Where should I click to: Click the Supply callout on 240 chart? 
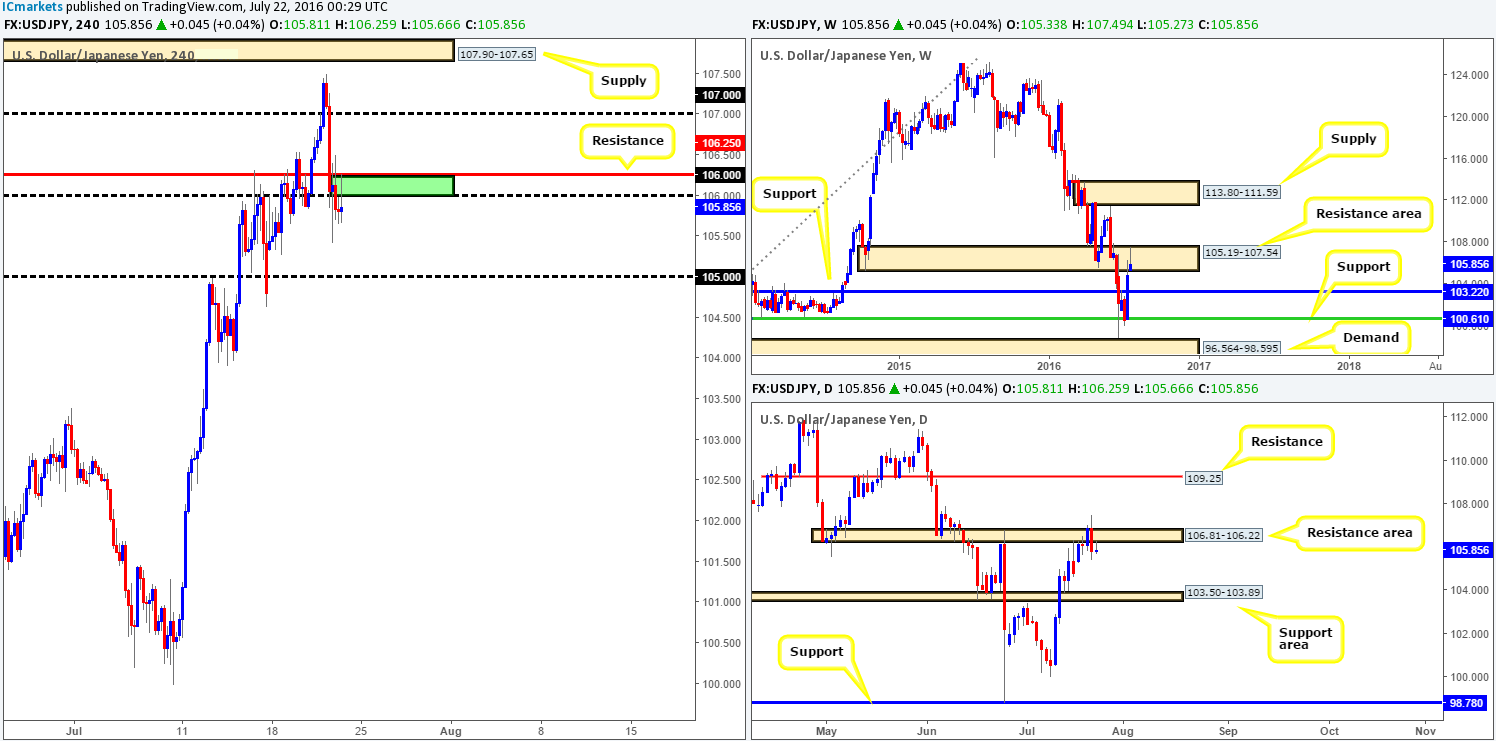(x=624, y=80)
